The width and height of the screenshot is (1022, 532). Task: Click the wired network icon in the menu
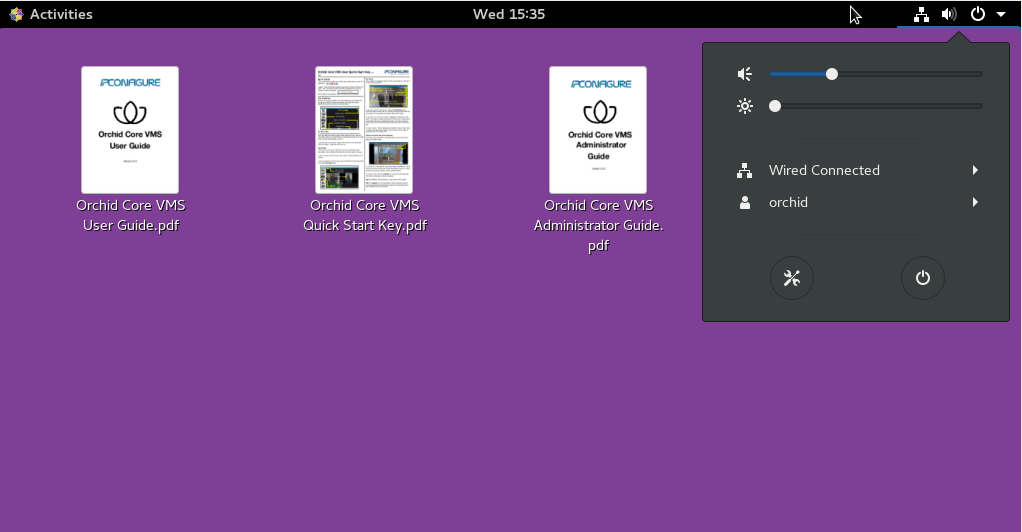coord(744,170)
